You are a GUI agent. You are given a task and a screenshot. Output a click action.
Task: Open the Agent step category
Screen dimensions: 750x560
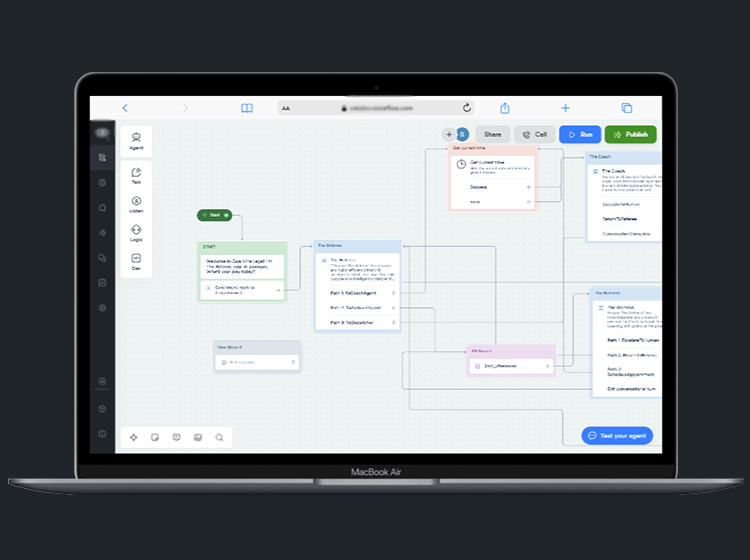(136, 141)
